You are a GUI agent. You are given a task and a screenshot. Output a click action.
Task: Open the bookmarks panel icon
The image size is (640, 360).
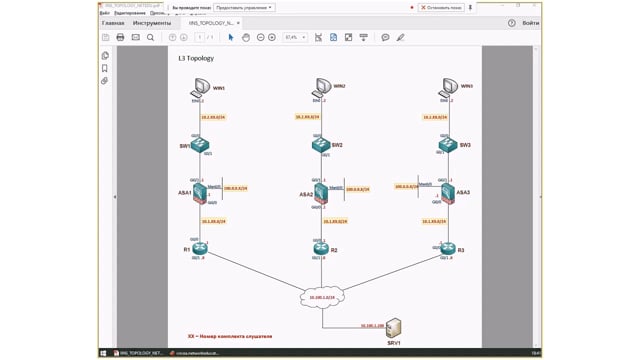[x=105, y=68]
